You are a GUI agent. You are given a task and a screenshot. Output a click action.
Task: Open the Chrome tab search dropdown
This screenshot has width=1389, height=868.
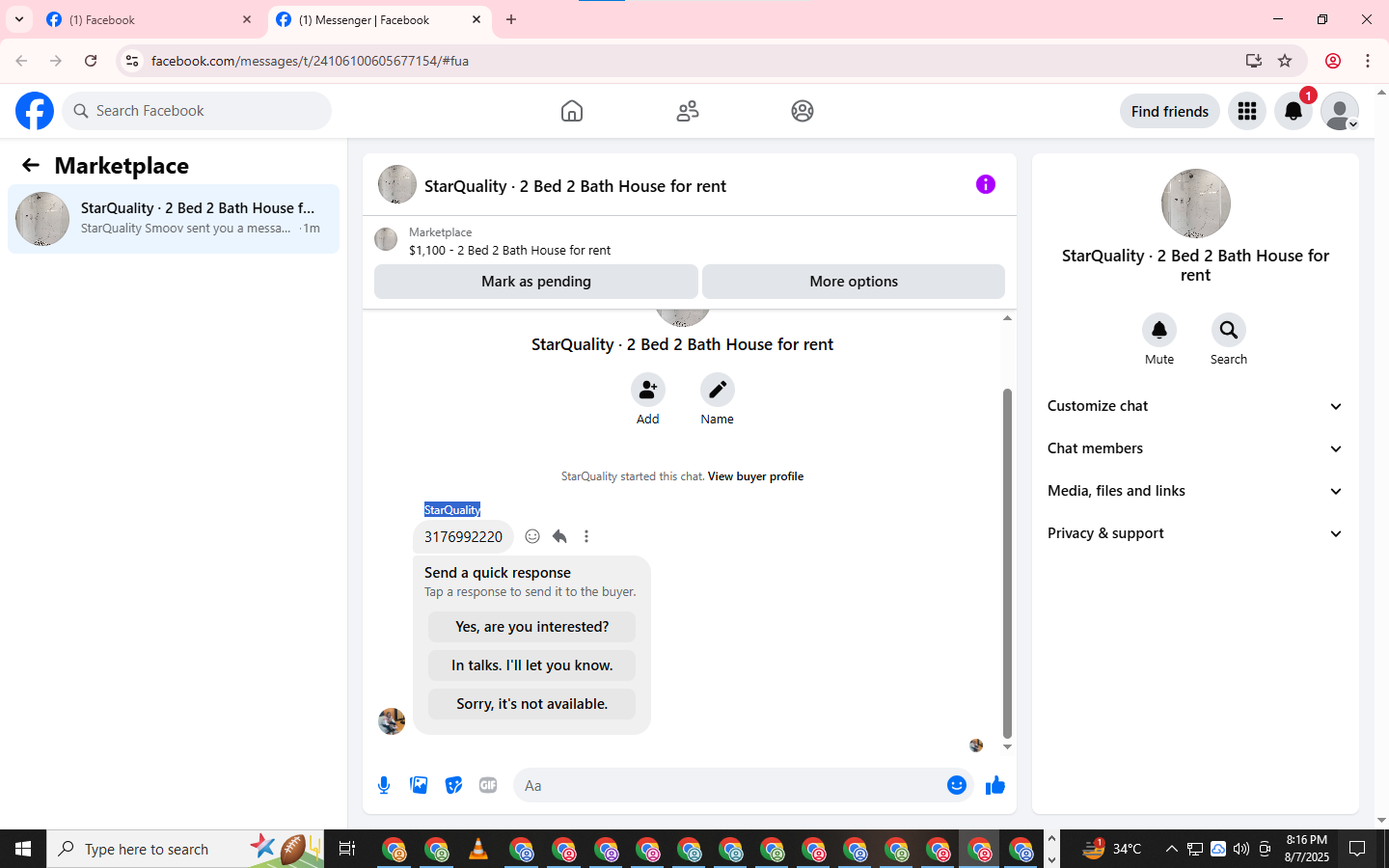[x=19, y=19]
